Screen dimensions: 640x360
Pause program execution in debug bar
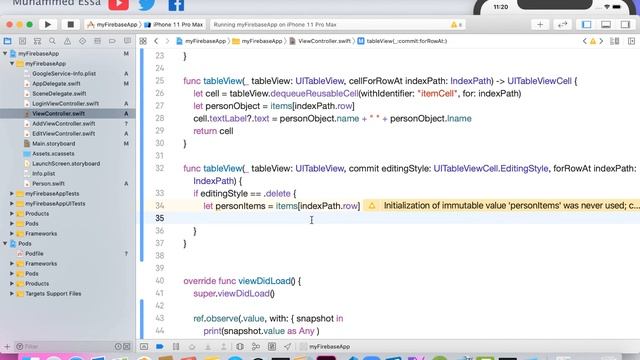[x=176, y=347]
